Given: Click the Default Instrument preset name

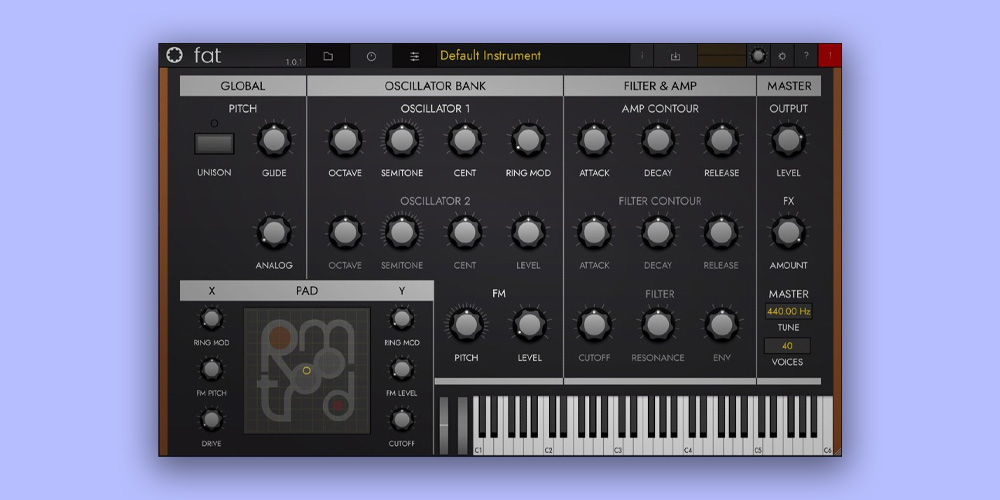Looking at the screenshot, I should tap(490, 55).
